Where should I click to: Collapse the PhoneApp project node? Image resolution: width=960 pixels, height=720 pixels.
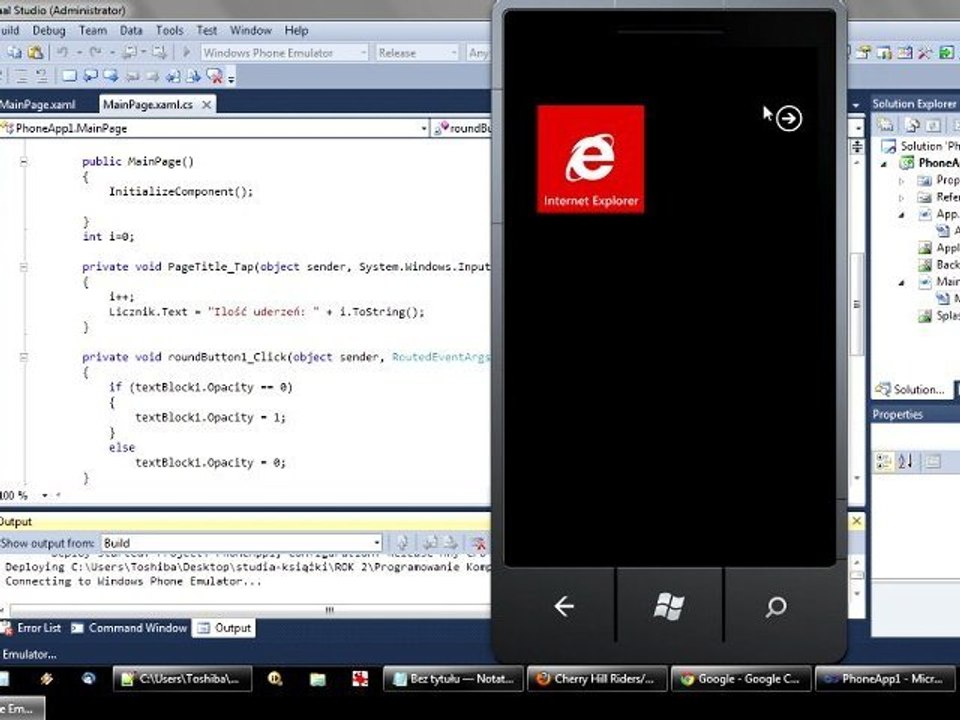(884, 163)
